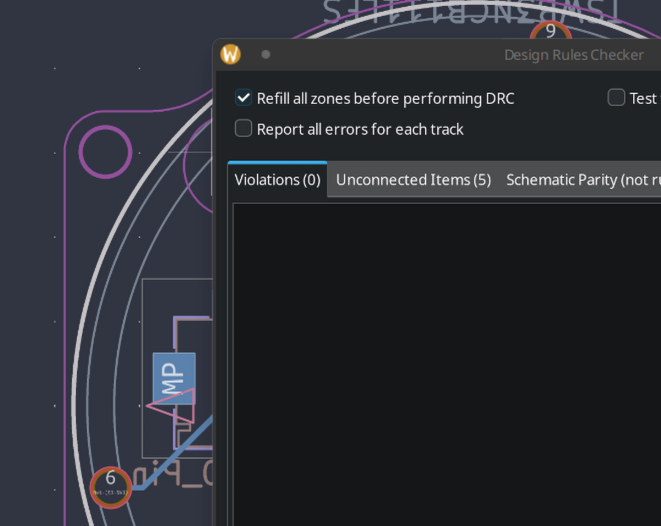Open the Violations (0) tab
Image resolution: width=661 pixels, height=526 pixels.
coord(277,180)
